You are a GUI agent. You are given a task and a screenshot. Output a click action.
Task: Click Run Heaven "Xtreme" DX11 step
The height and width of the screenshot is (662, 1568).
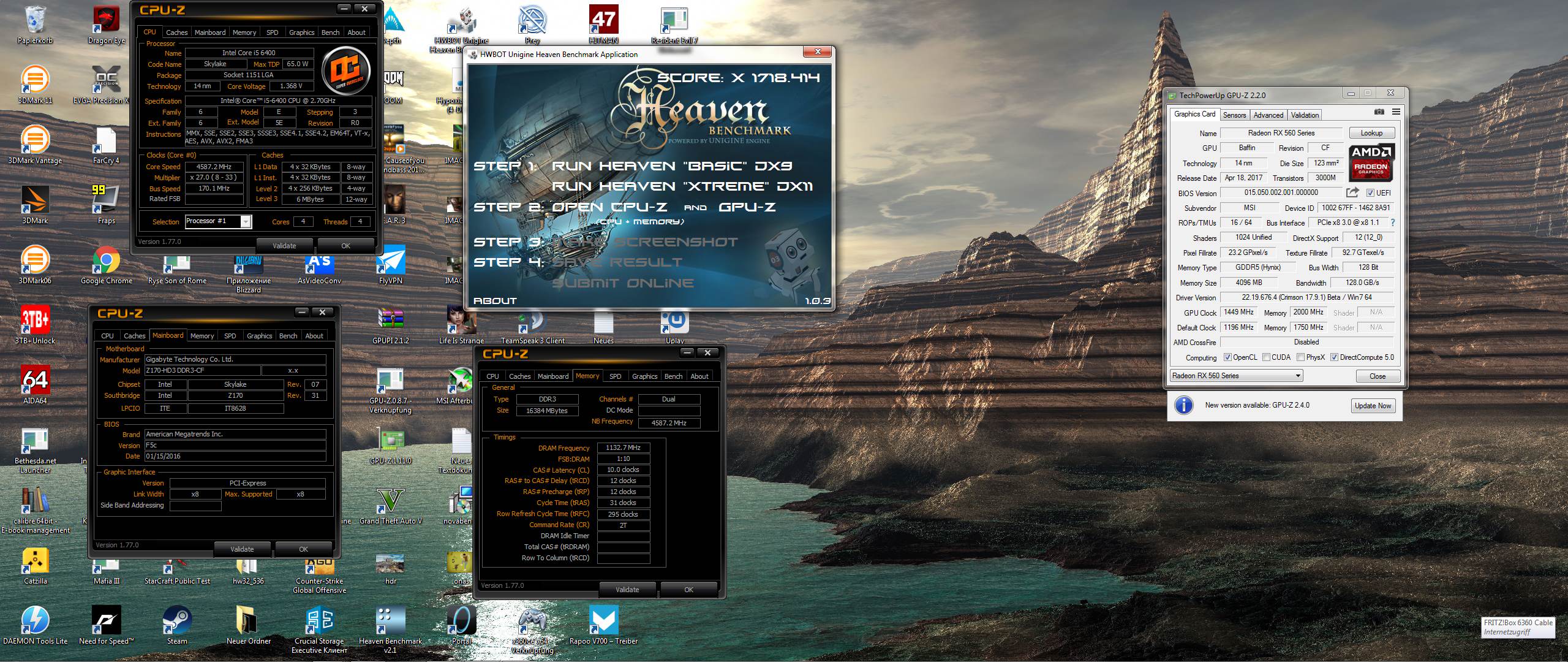point(682,186)
